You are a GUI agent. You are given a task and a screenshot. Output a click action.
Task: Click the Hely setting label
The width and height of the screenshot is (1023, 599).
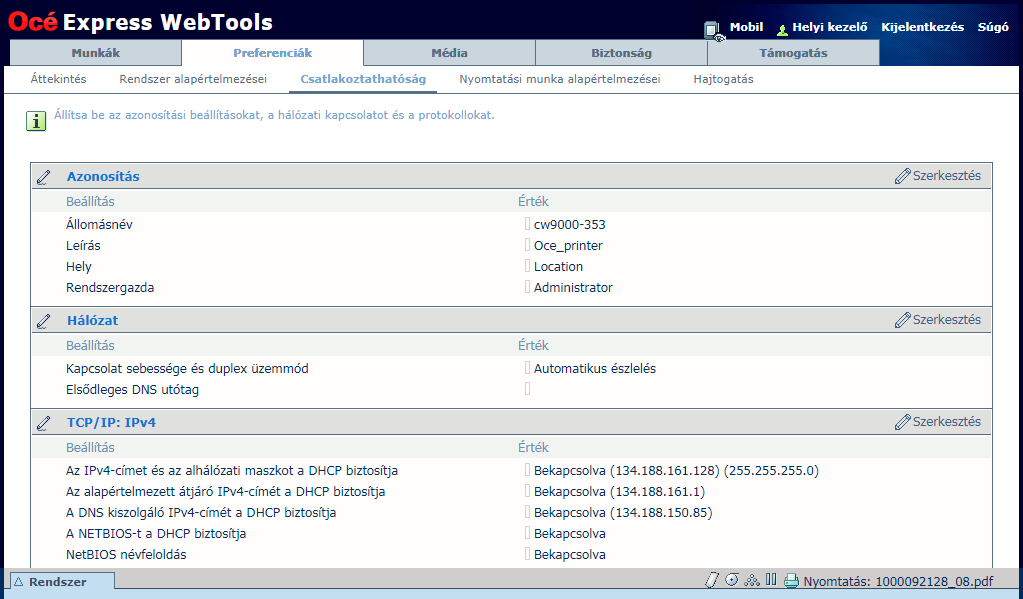point(78,267)
